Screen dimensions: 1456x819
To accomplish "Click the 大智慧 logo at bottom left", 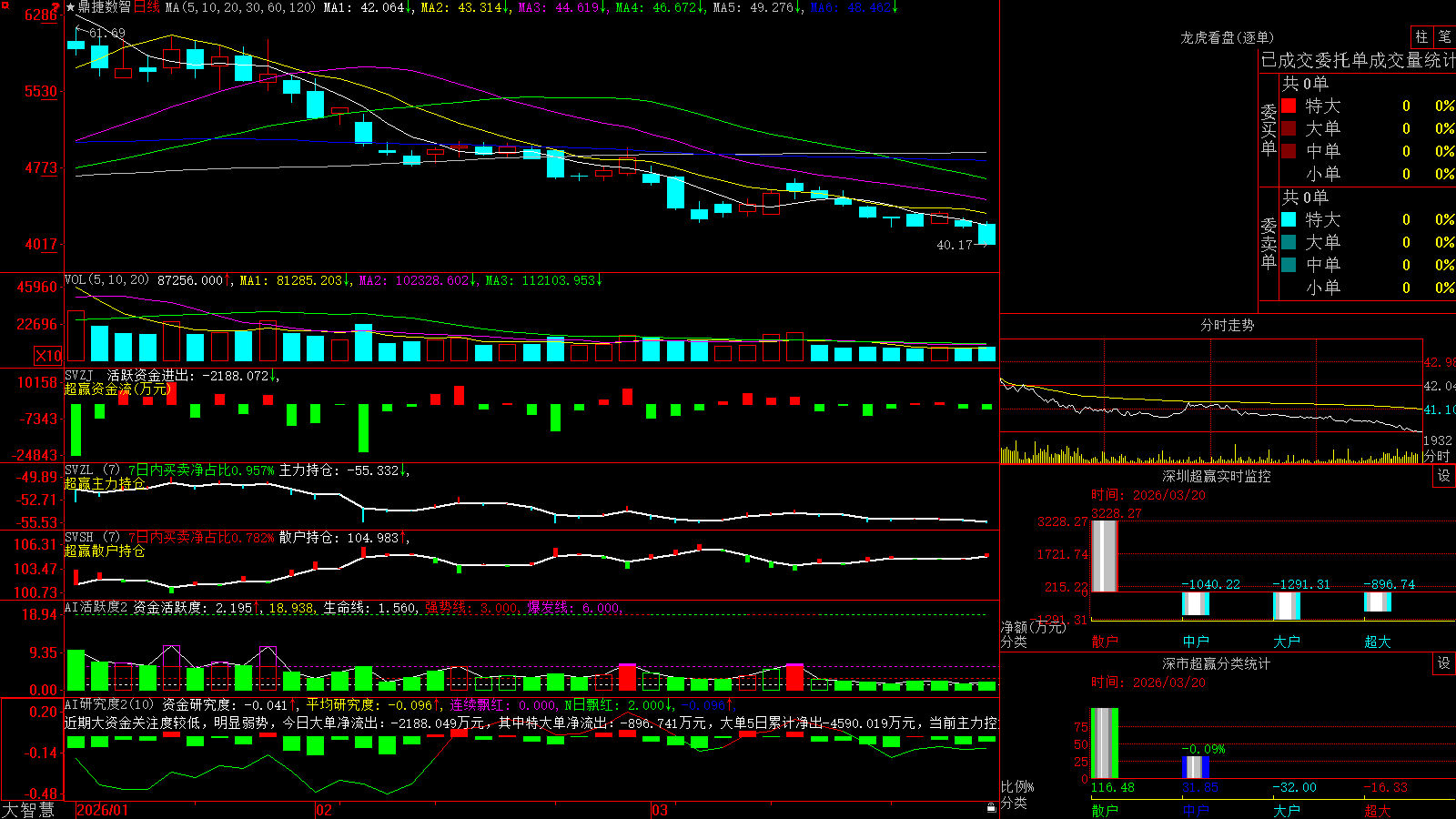I will pos(28,810).
